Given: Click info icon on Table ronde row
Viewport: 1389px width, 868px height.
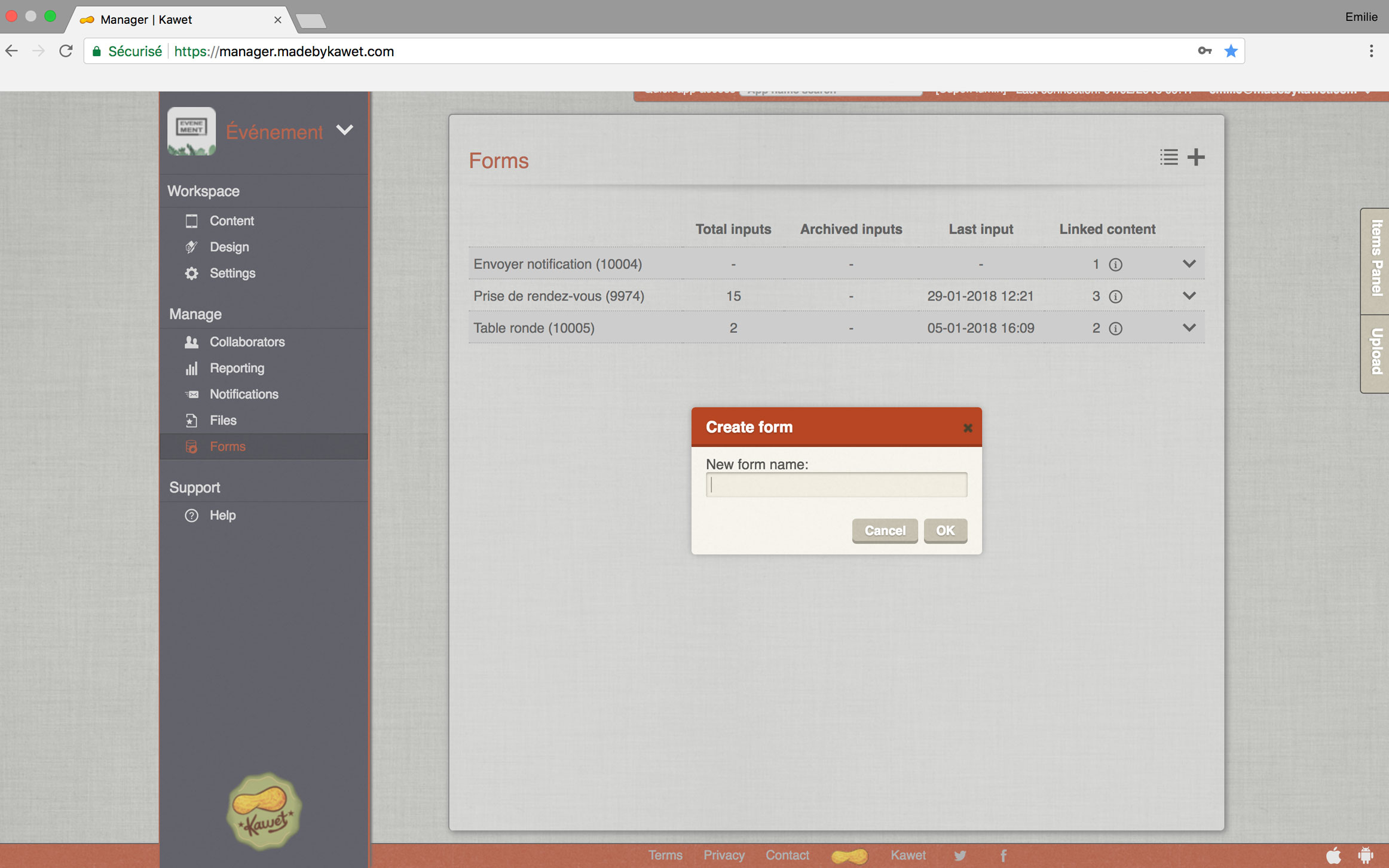Looking at the screenshot, I should pos(1115,328).
